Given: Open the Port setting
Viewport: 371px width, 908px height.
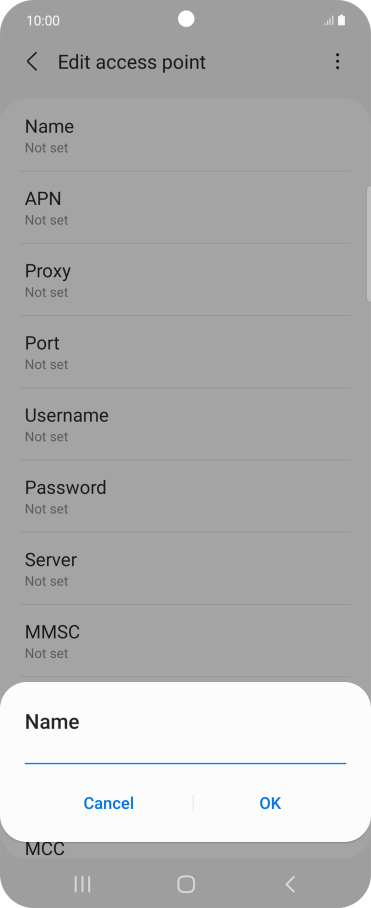Looking at the screenshot, I should 185,352.
